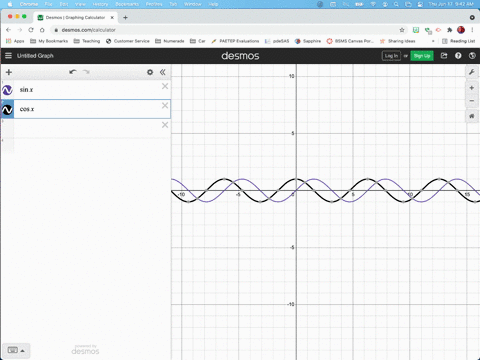Open Chrome profile avatar
The width and height of the screenshot is (480, 360).
click(x=461, y=30)
